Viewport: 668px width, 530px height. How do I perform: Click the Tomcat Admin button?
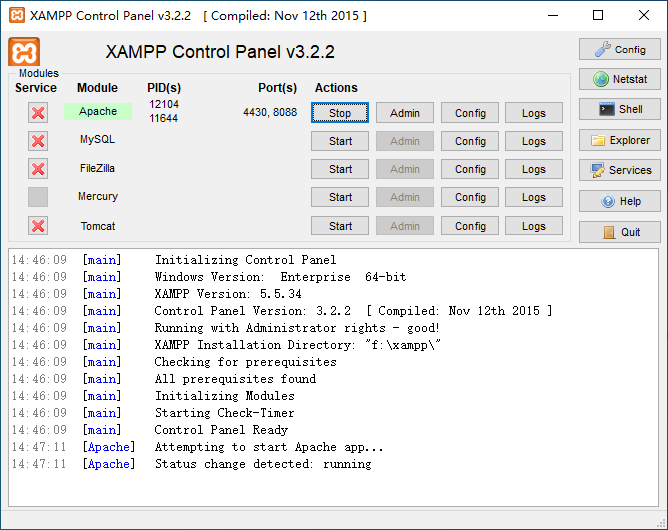coord(405,226)
